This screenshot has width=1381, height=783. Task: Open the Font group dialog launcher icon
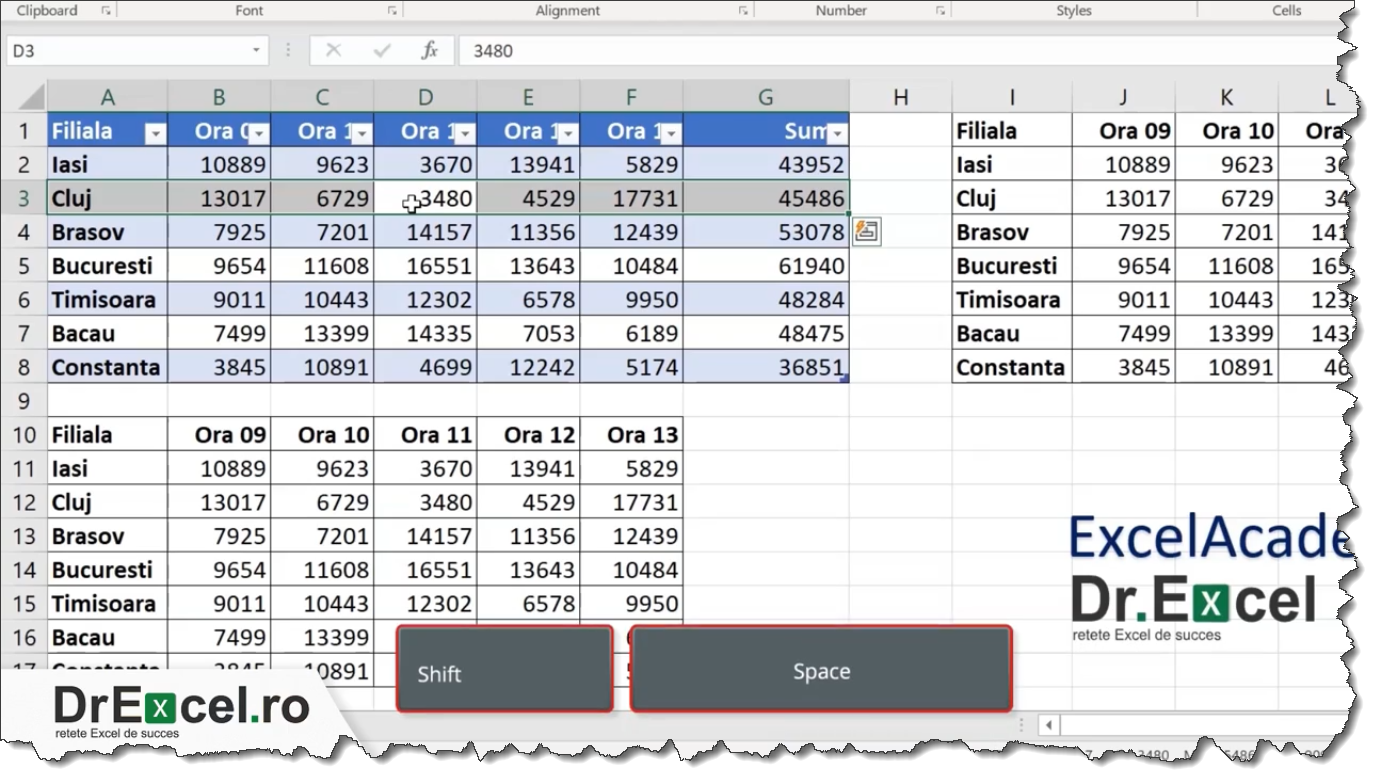click(392, 10)
